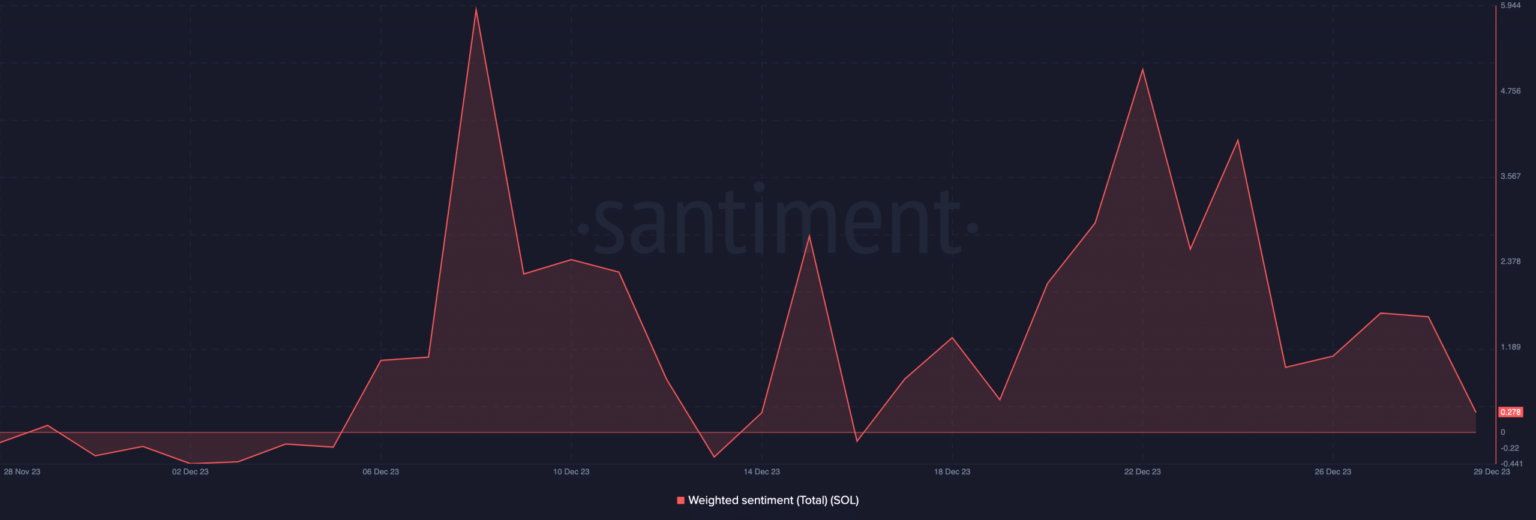
Task: Click the 10 Dec 23 x-axis label
Action: 571,471
